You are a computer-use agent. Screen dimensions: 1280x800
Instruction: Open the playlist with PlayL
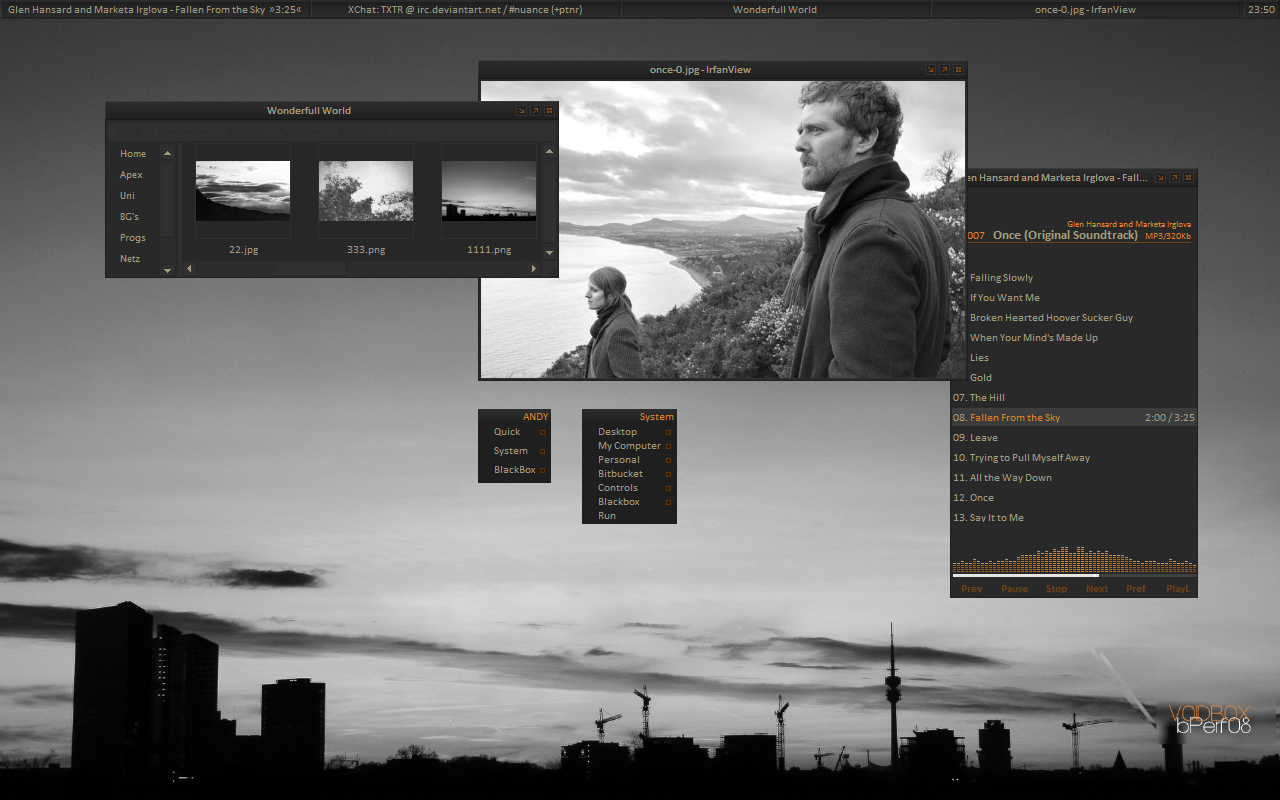(1178, 589)
